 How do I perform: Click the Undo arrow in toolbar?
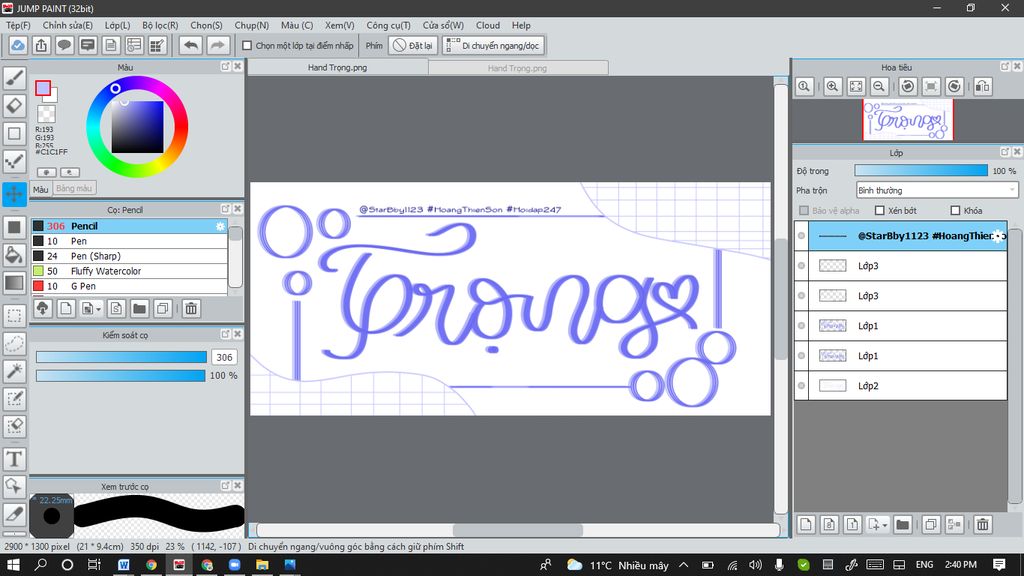(191, 46)
